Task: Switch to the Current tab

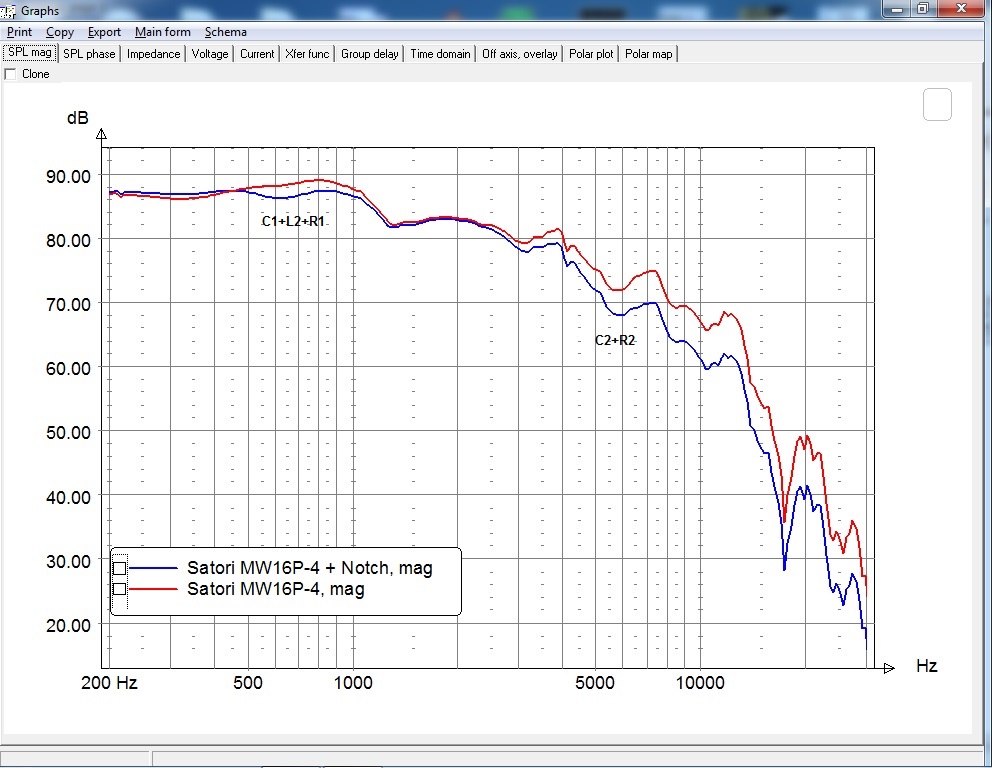Action: [257, 54]
